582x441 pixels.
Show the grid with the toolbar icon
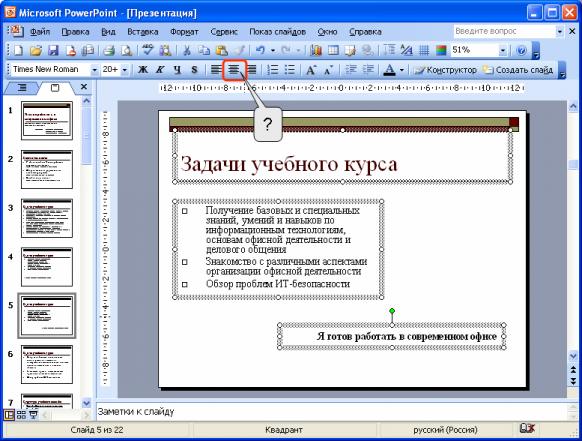[x=424, y=50]
